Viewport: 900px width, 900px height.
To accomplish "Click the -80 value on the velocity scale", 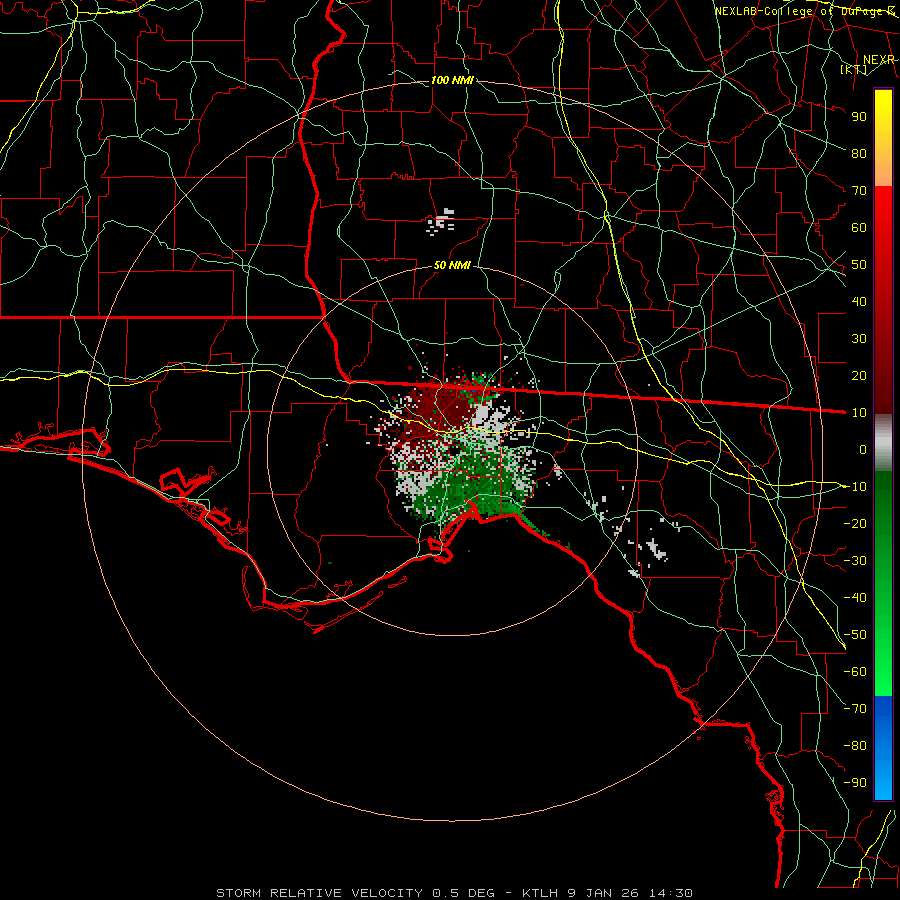I will coord(855,746).
